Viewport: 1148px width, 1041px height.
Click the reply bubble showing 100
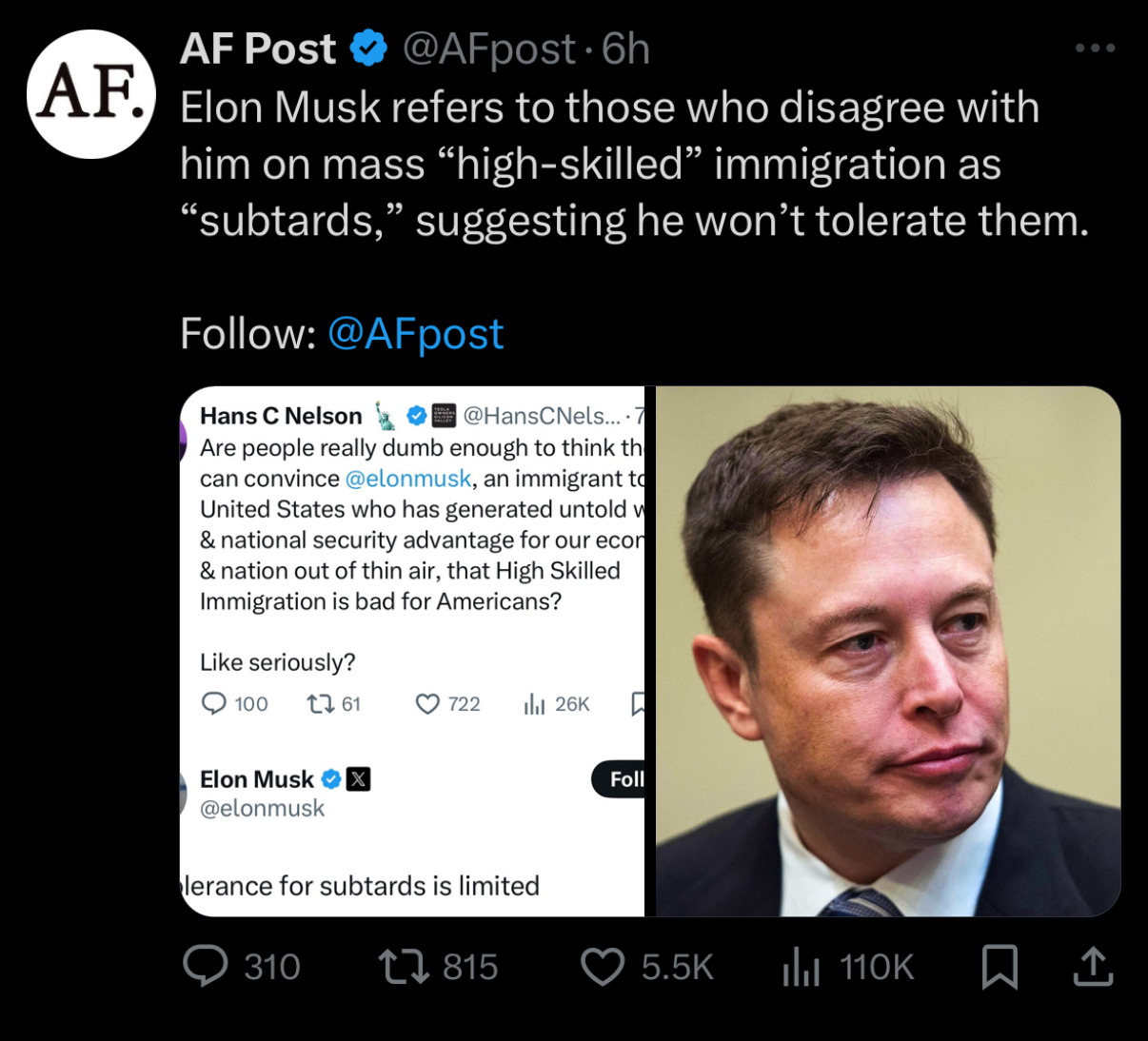[x=214, y=704]
